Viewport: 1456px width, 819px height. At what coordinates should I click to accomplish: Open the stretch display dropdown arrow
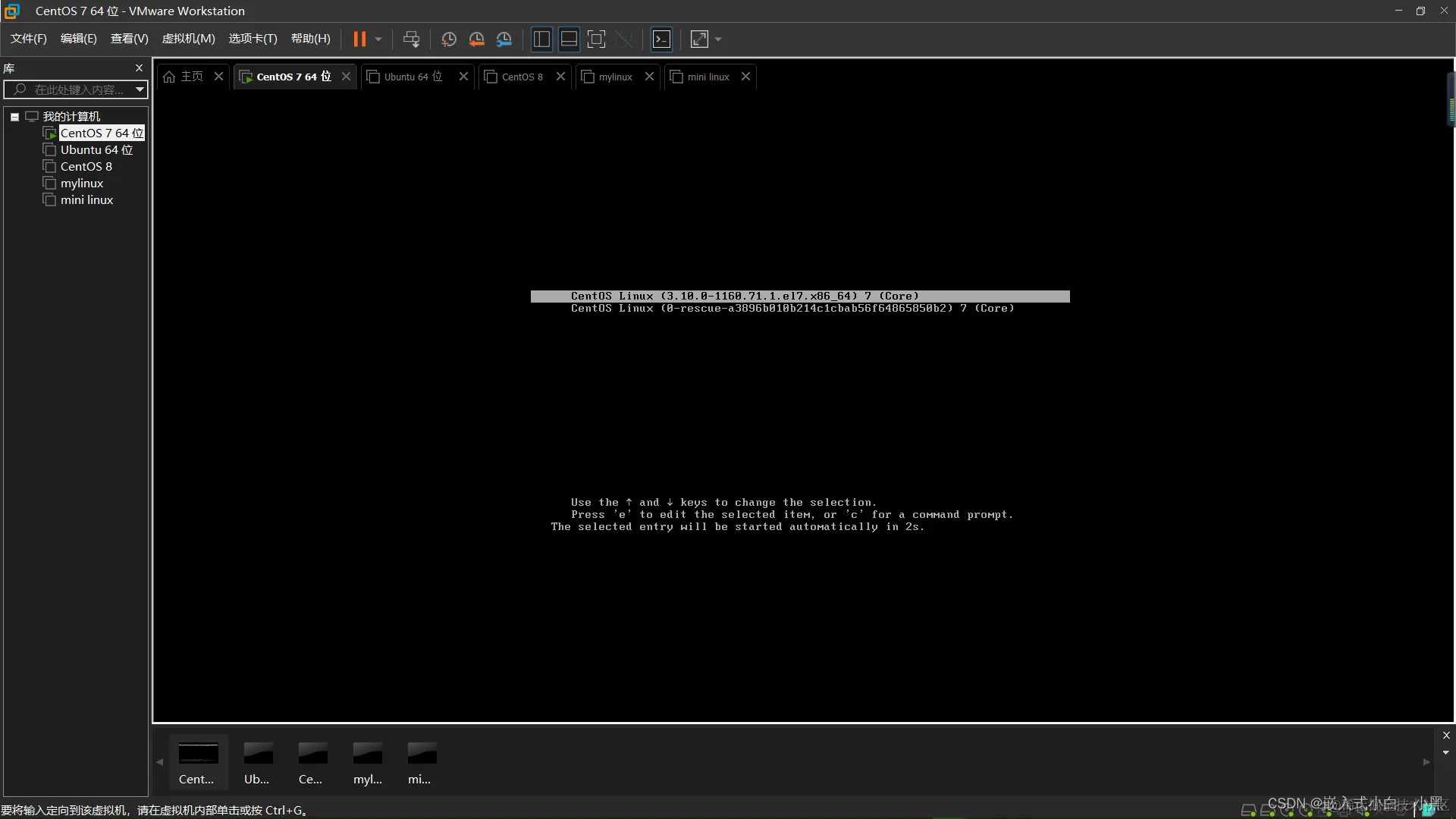coord(718,39)
